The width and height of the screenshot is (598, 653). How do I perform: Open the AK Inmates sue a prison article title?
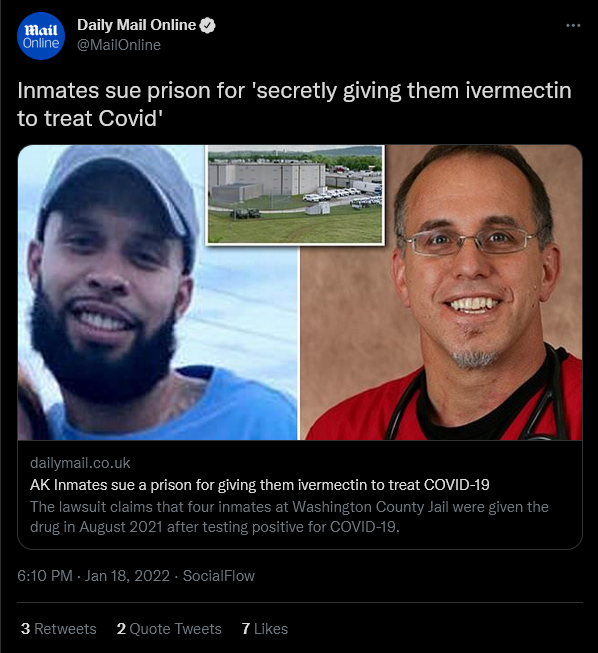point(259,485)
